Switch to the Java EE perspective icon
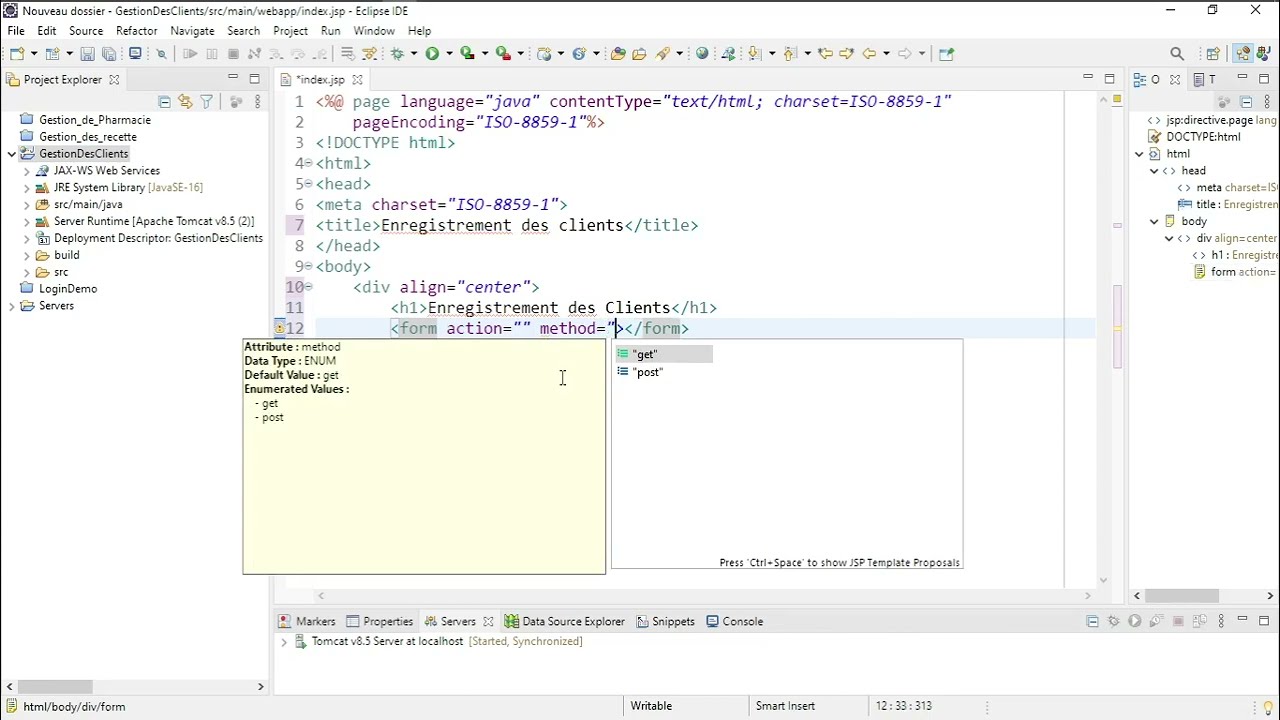This screenshot has height=720, width=1280. [x=1242, y=53]
